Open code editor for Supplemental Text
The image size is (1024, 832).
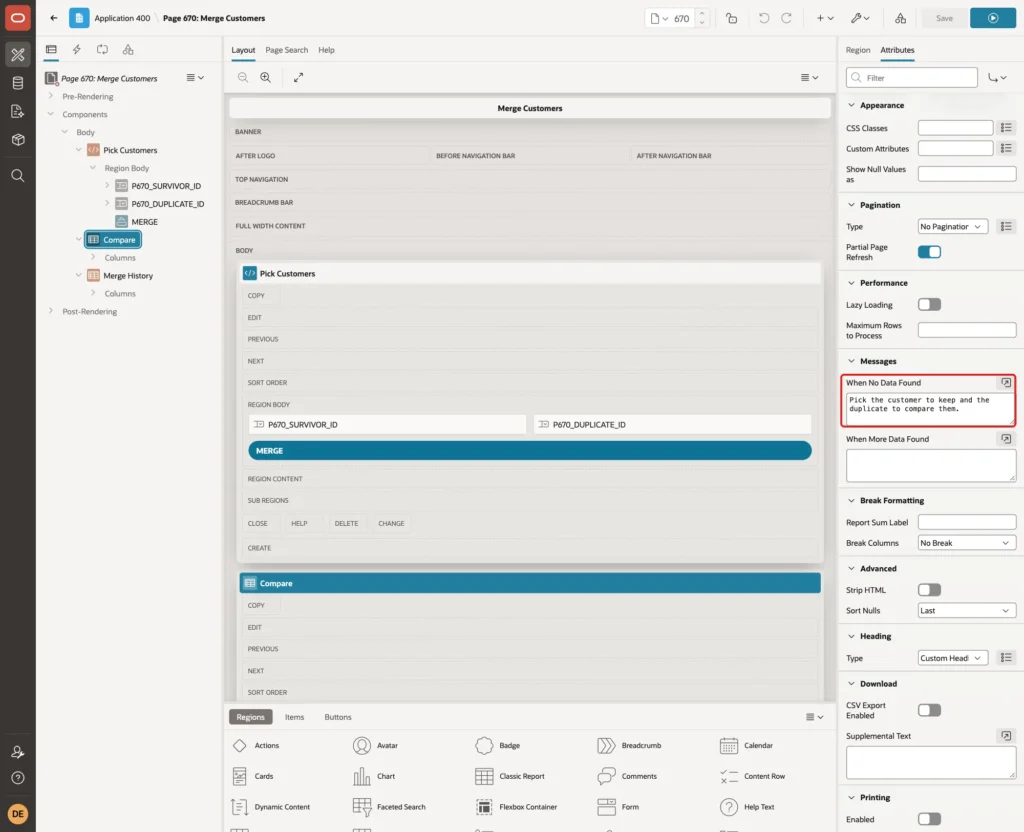(x=1006, y=736)
